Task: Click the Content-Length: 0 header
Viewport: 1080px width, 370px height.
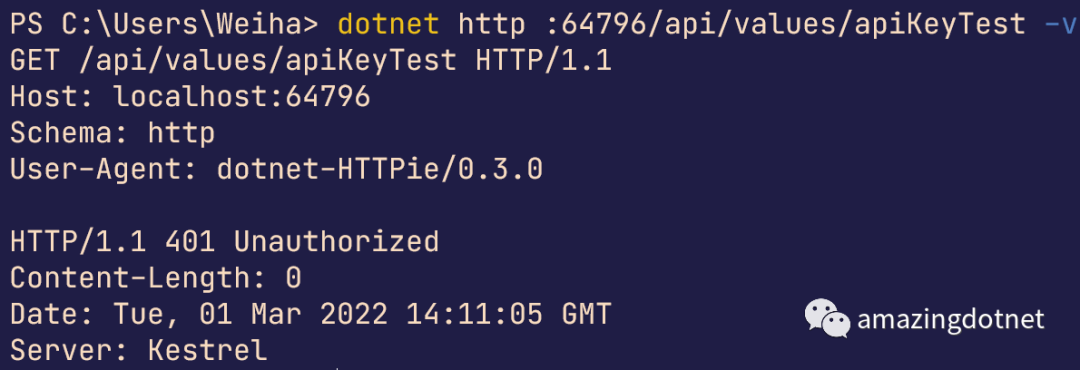Action: [156, 278]
